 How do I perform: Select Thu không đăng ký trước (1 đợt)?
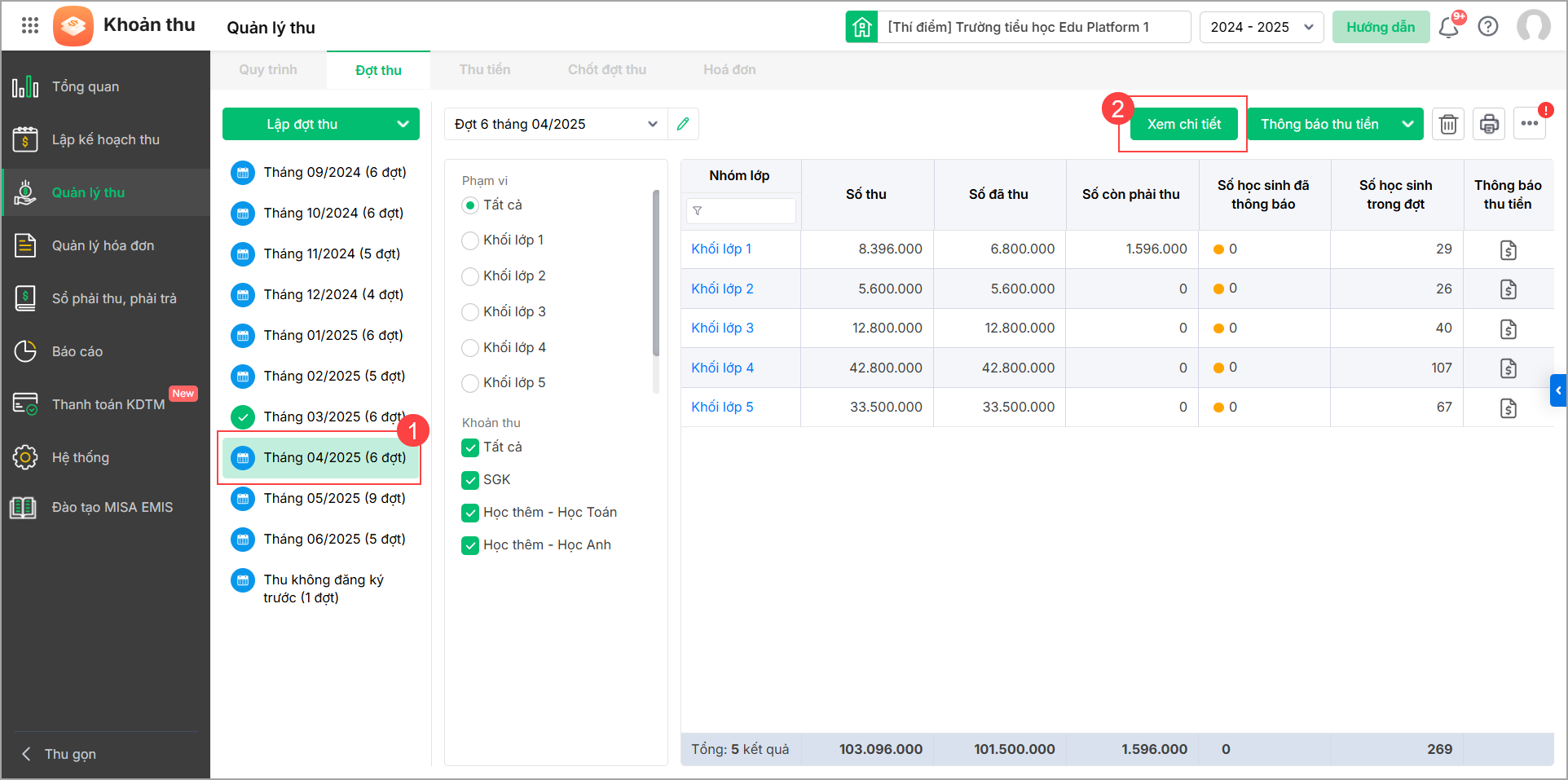pos(321,588)
